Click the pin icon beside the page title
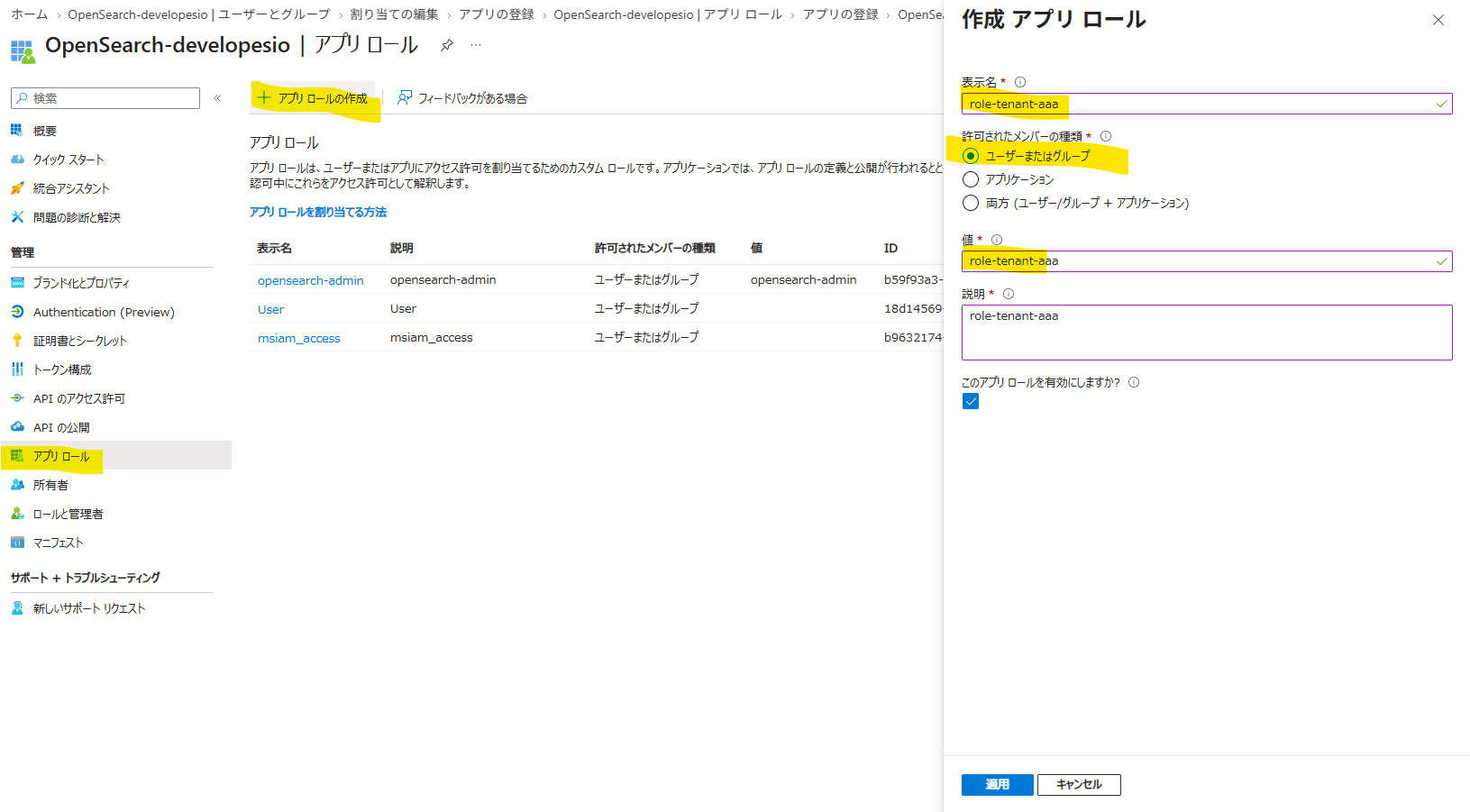The image size is (1470, 812). point(446,45)
